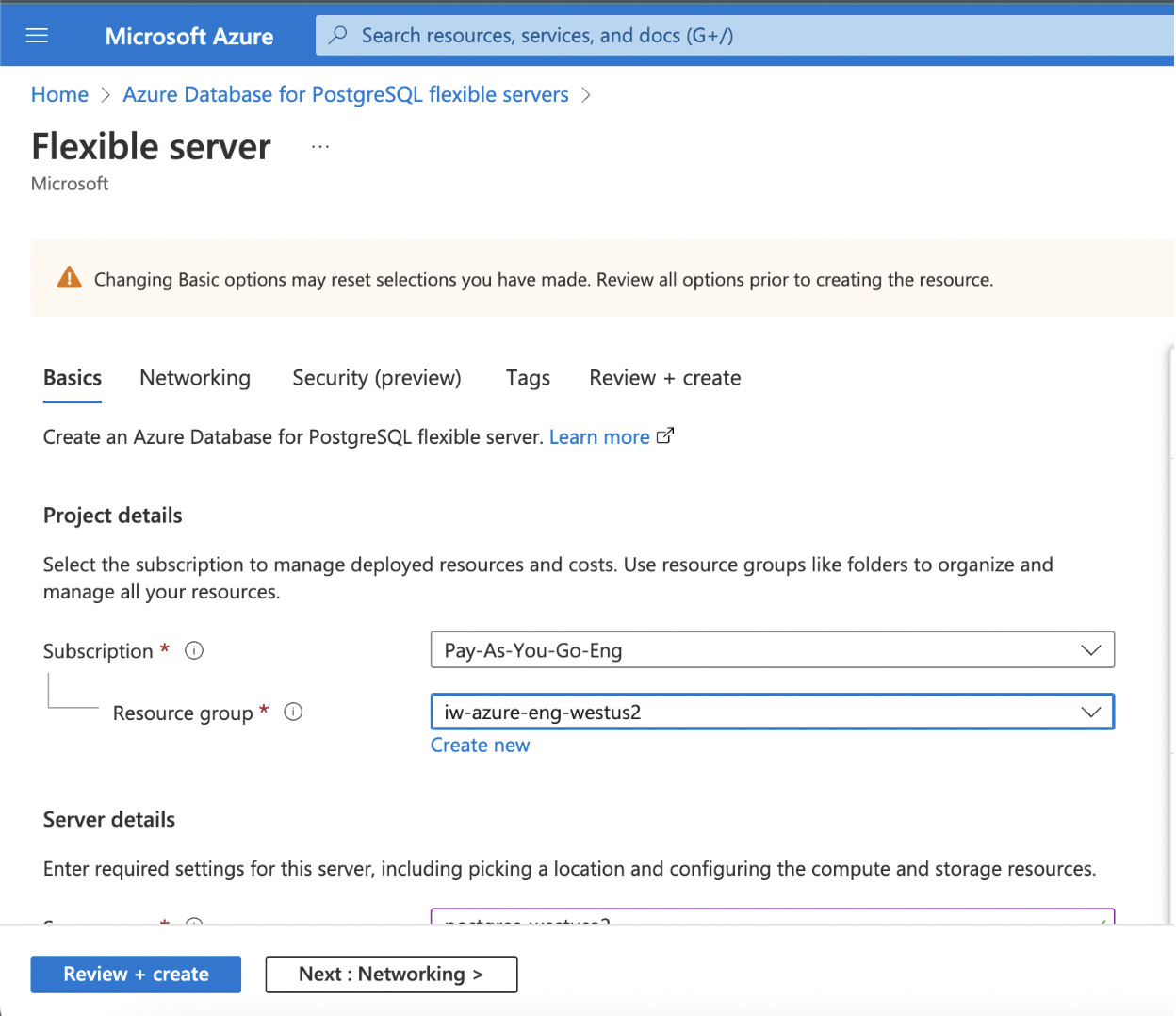This screenshot has height=1016, width=1176.
Task: Open the hamburger portal menu
Action: [37, 36]
